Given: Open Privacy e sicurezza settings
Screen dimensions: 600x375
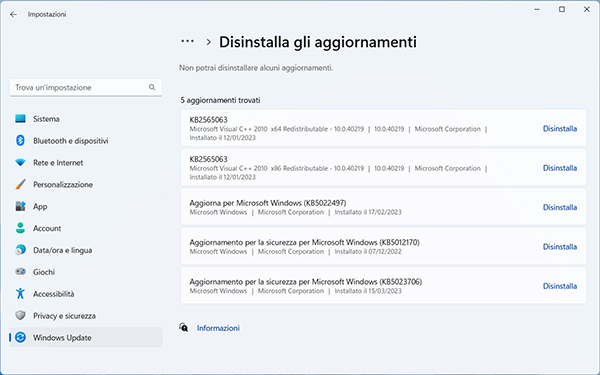Looking at the screenshot, I should tap(86, 315).
